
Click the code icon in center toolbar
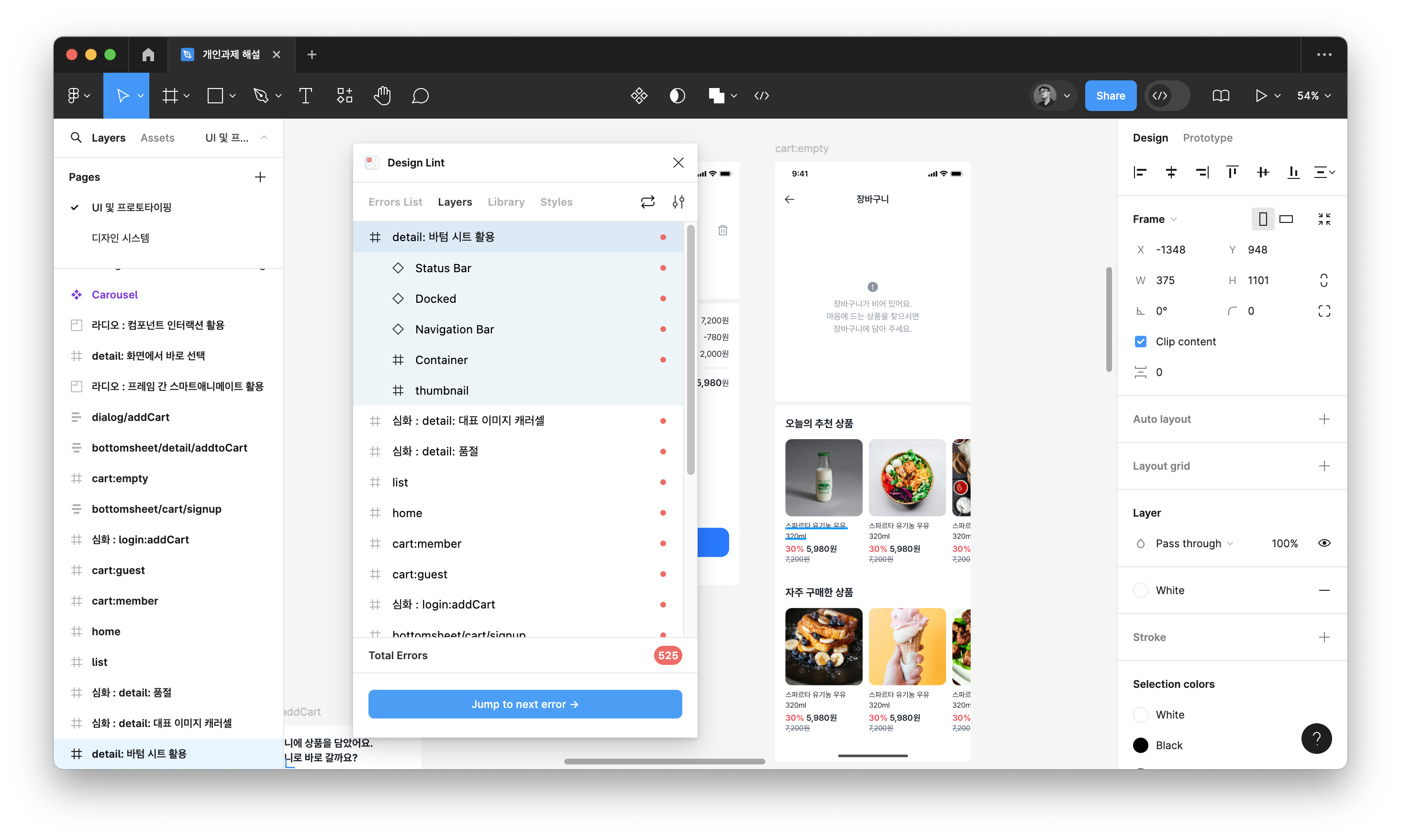762,96
